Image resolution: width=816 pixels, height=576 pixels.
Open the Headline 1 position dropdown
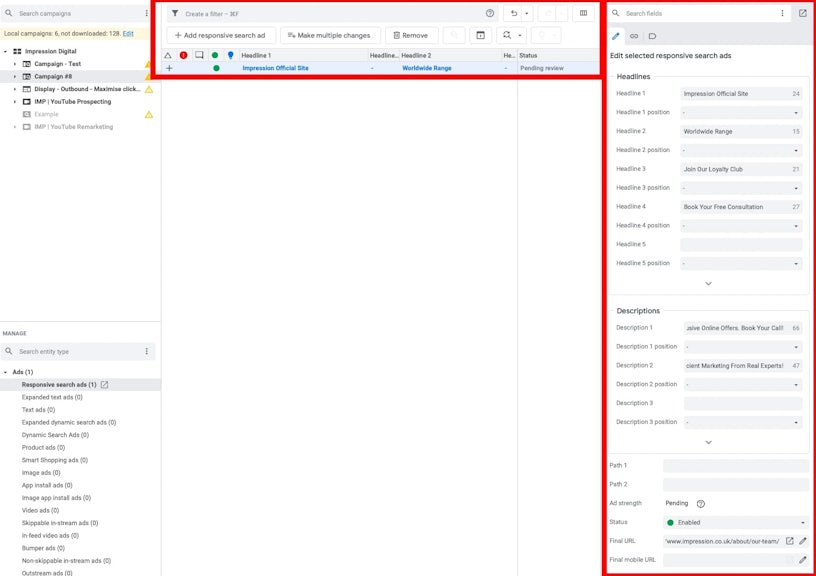(741, 112)
